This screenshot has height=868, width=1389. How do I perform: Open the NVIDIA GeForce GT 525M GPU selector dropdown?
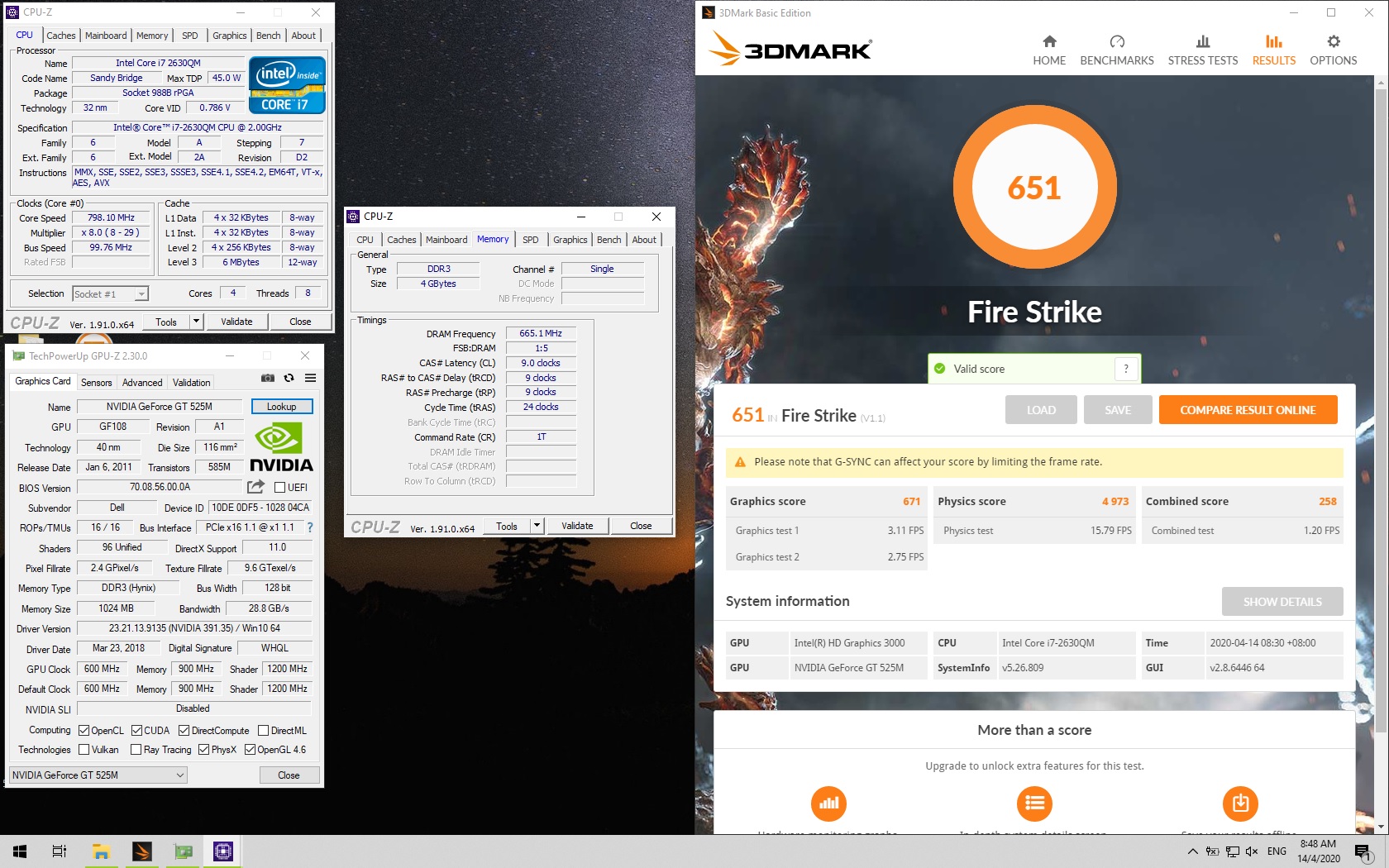(98, 775)
